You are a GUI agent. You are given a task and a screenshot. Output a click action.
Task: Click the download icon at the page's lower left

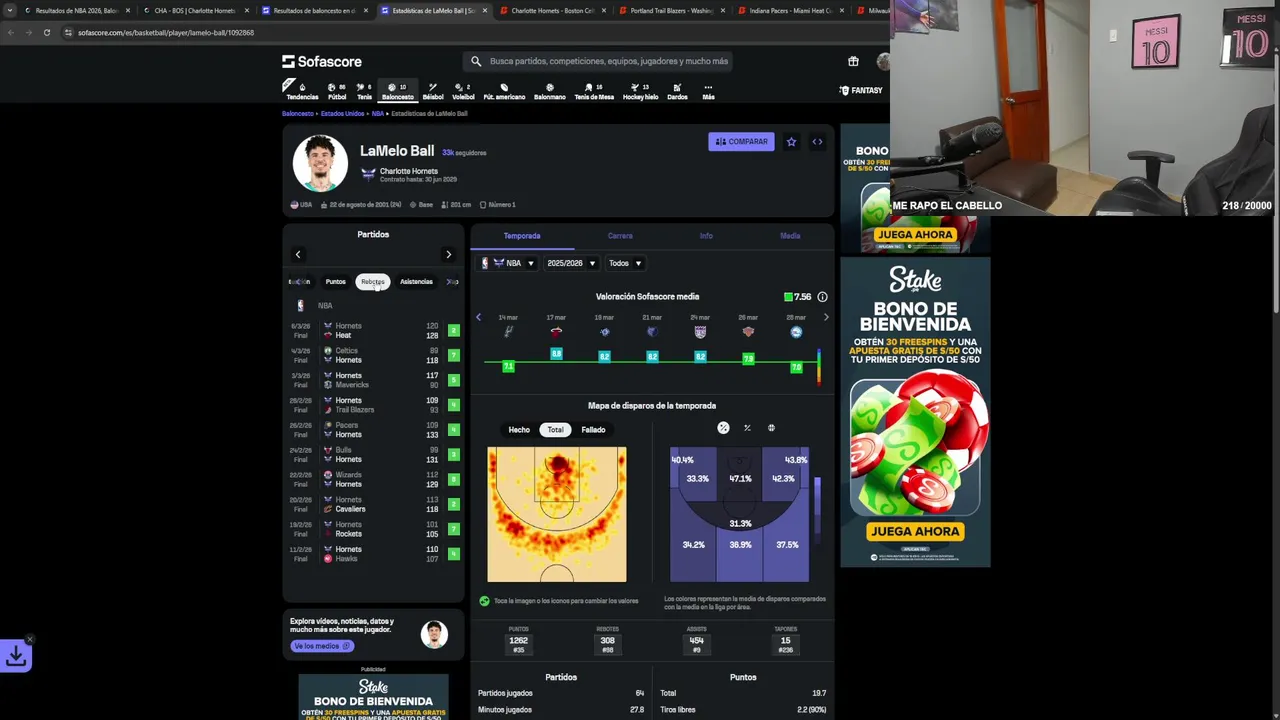(16, 656)
